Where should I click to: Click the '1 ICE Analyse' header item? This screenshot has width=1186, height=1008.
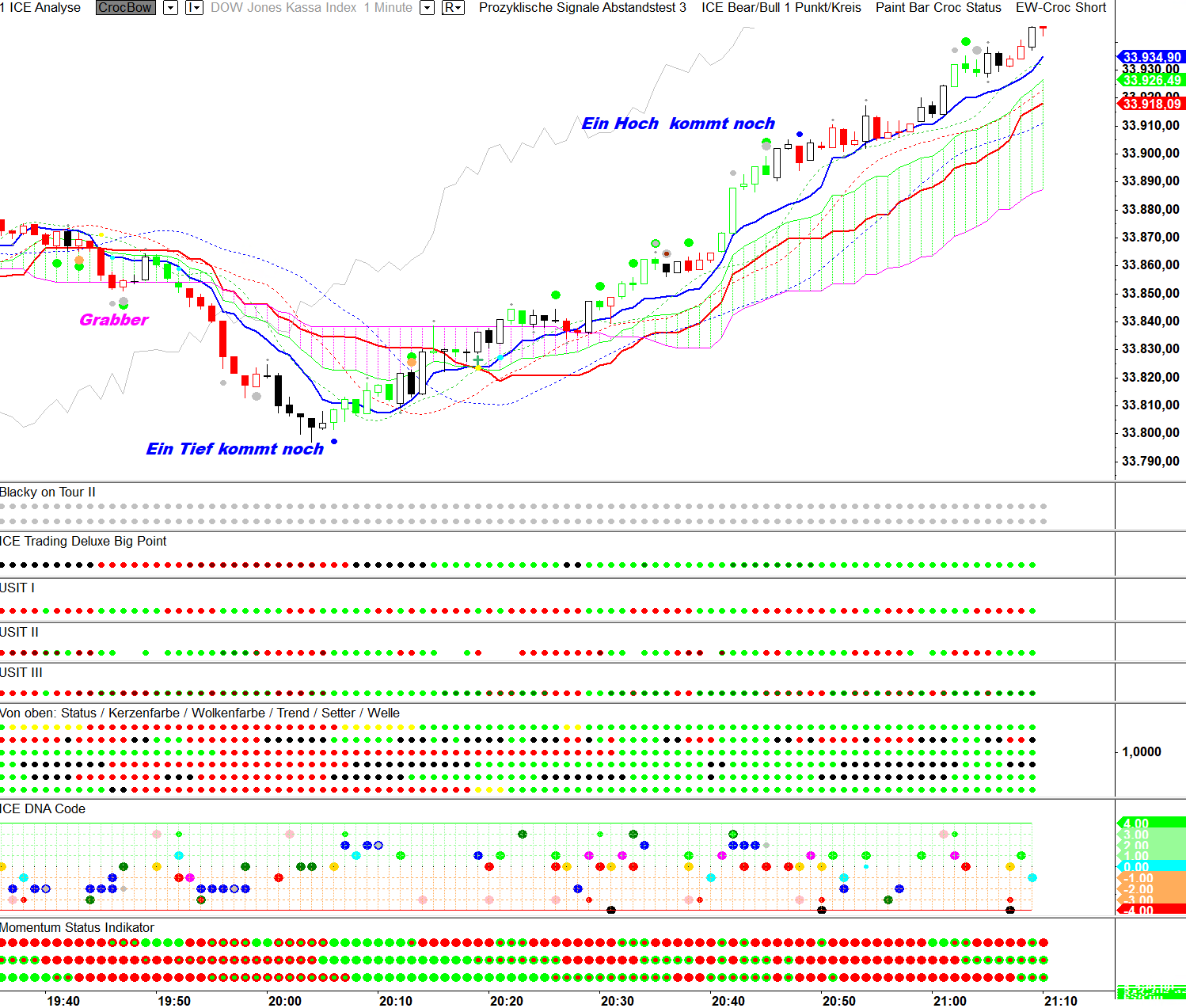pos(41,8)
